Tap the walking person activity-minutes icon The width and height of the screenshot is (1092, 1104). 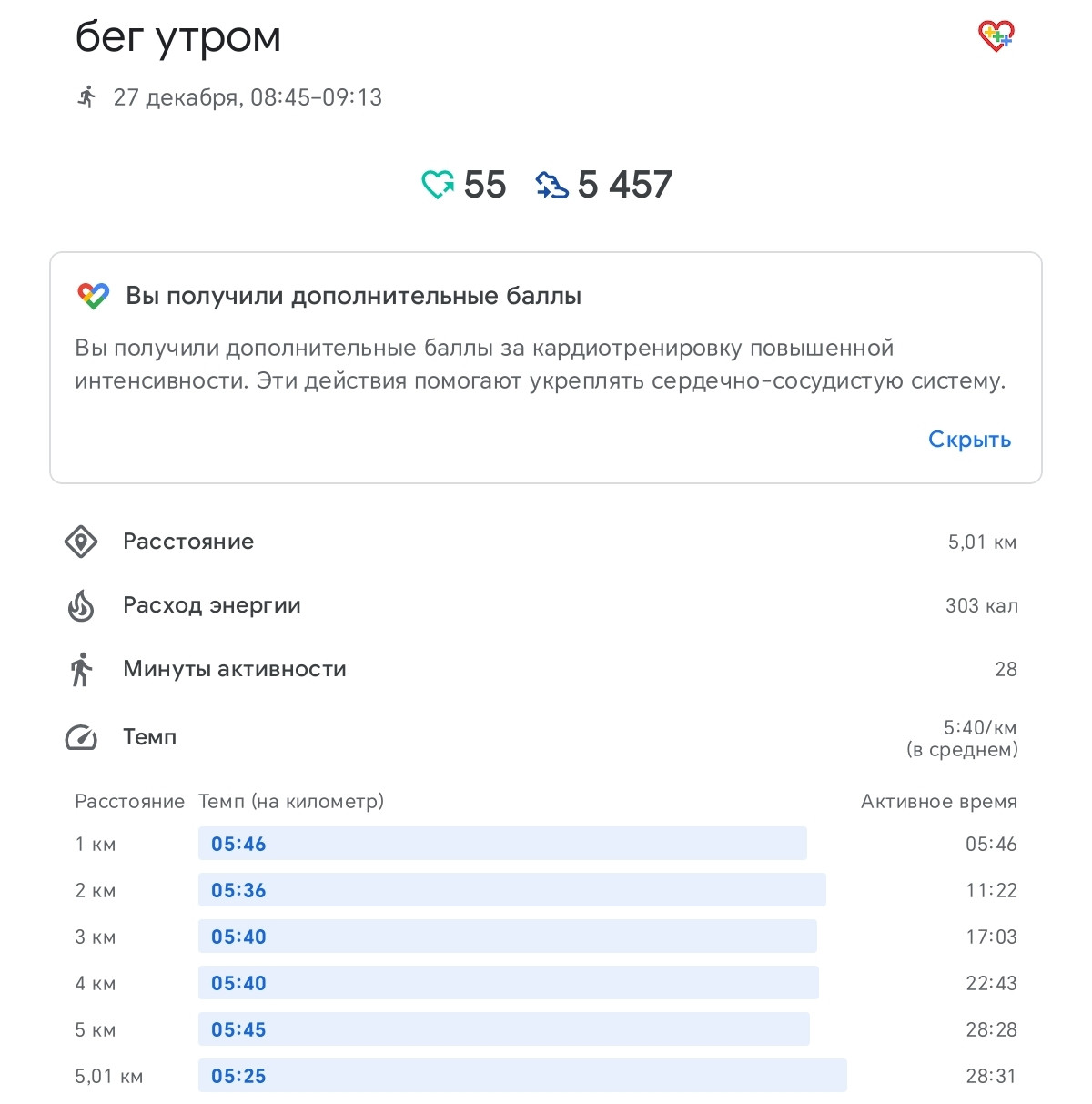pos(81,669)
